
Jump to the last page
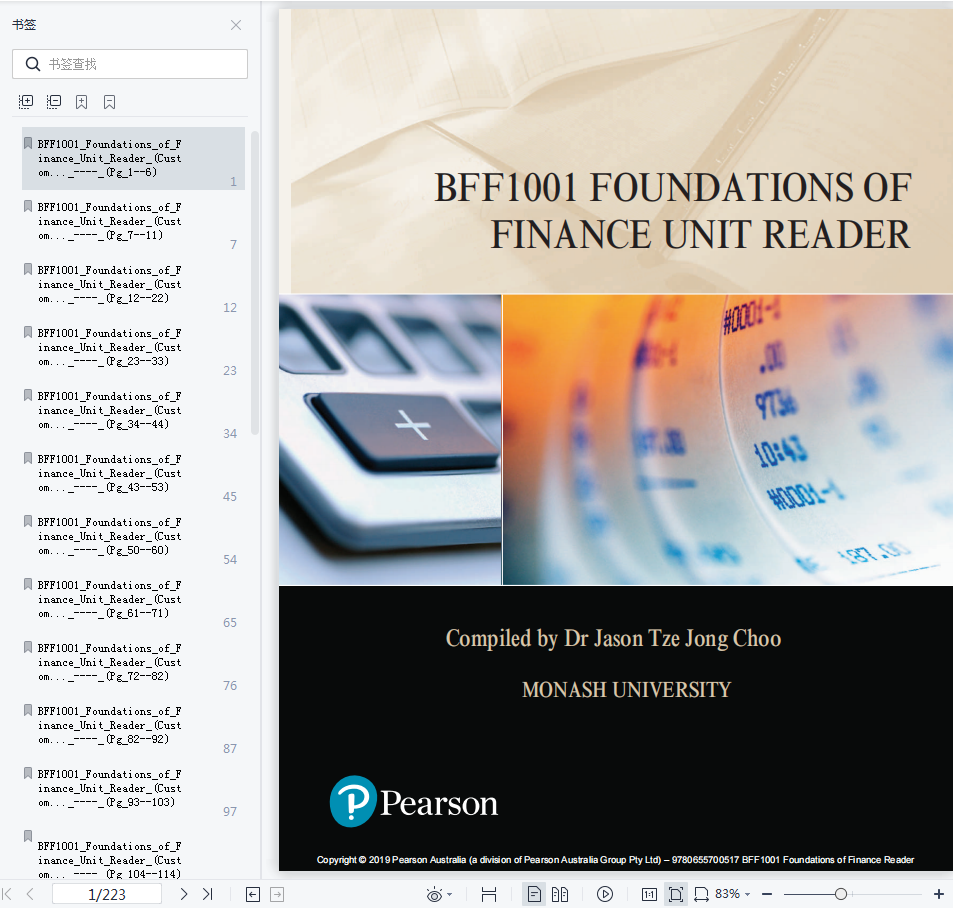[x=208, y=894]
